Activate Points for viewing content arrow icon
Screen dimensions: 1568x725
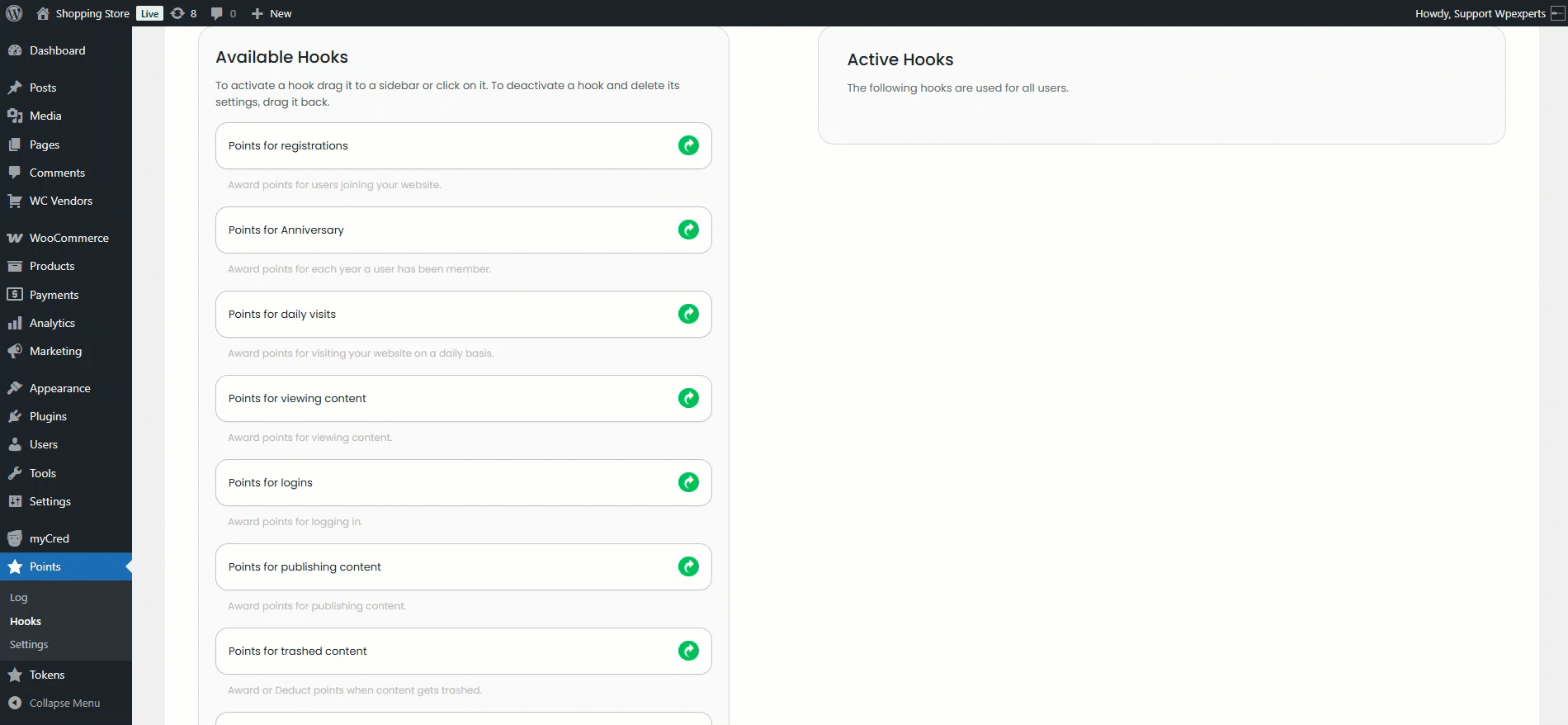(688, 398)
